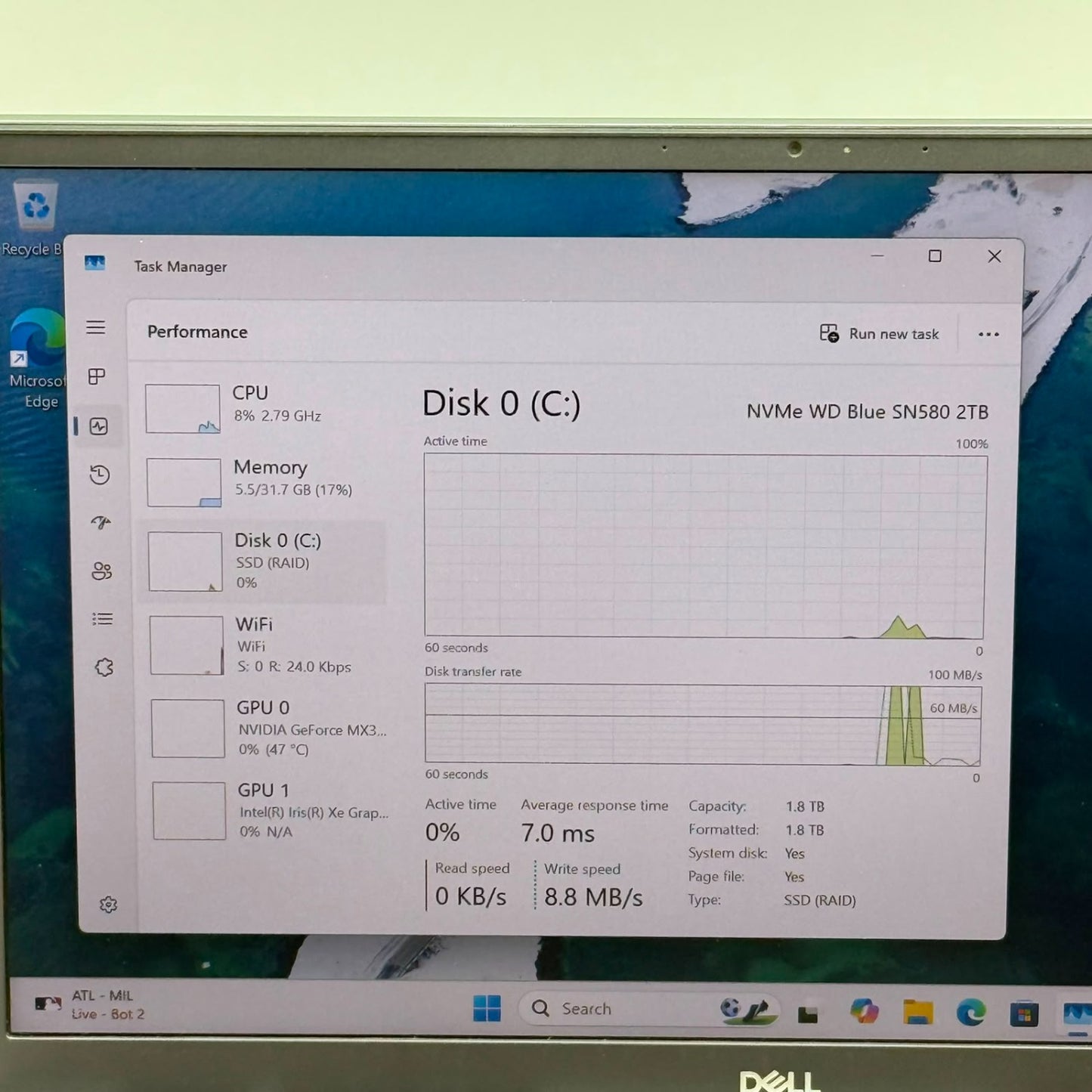Click the Task Manager taskbar icon

click(1077, 1013)
